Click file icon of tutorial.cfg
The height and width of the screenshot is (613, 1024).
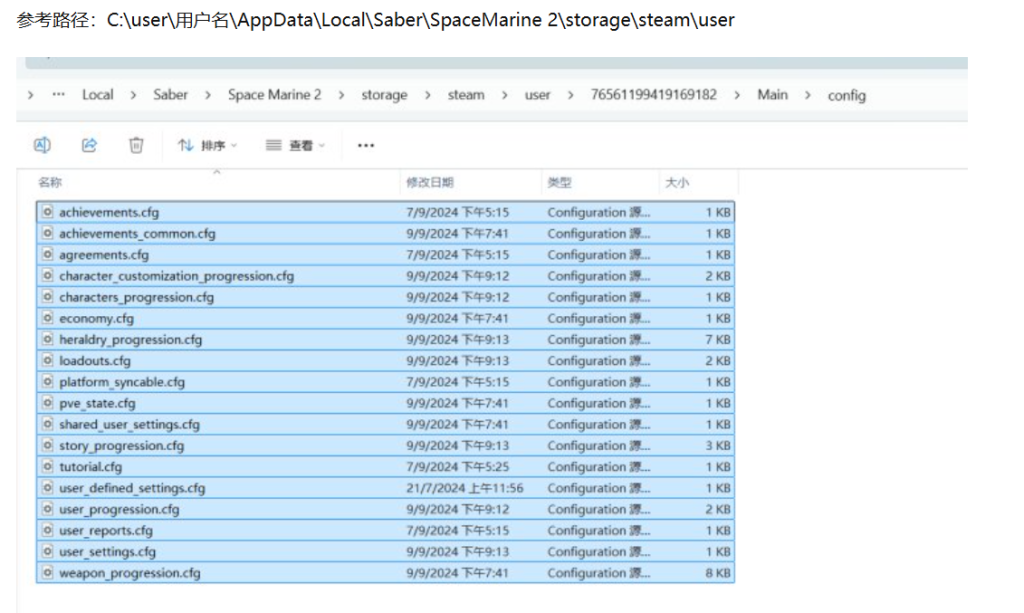[47, 466]
